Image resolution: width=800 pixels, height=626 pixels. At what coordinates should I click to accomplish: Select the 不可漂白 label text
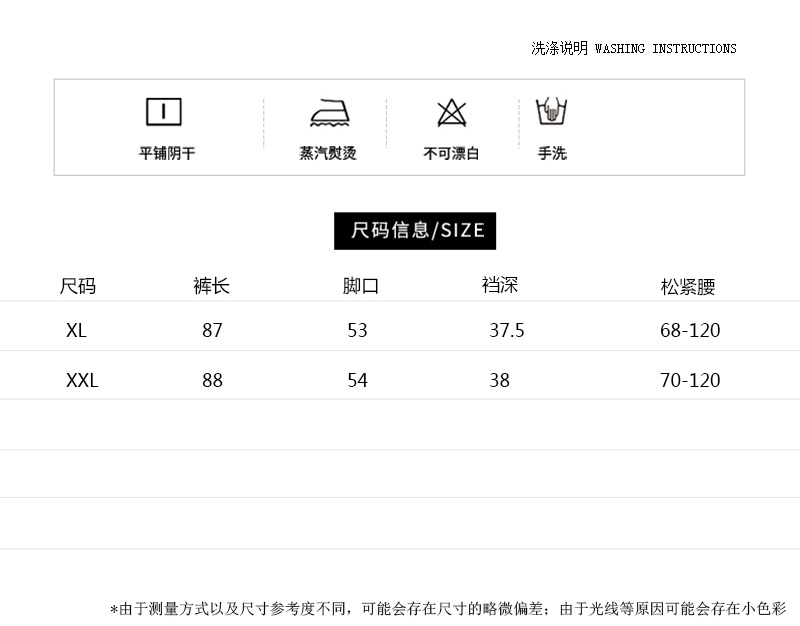tap(451, 153)
